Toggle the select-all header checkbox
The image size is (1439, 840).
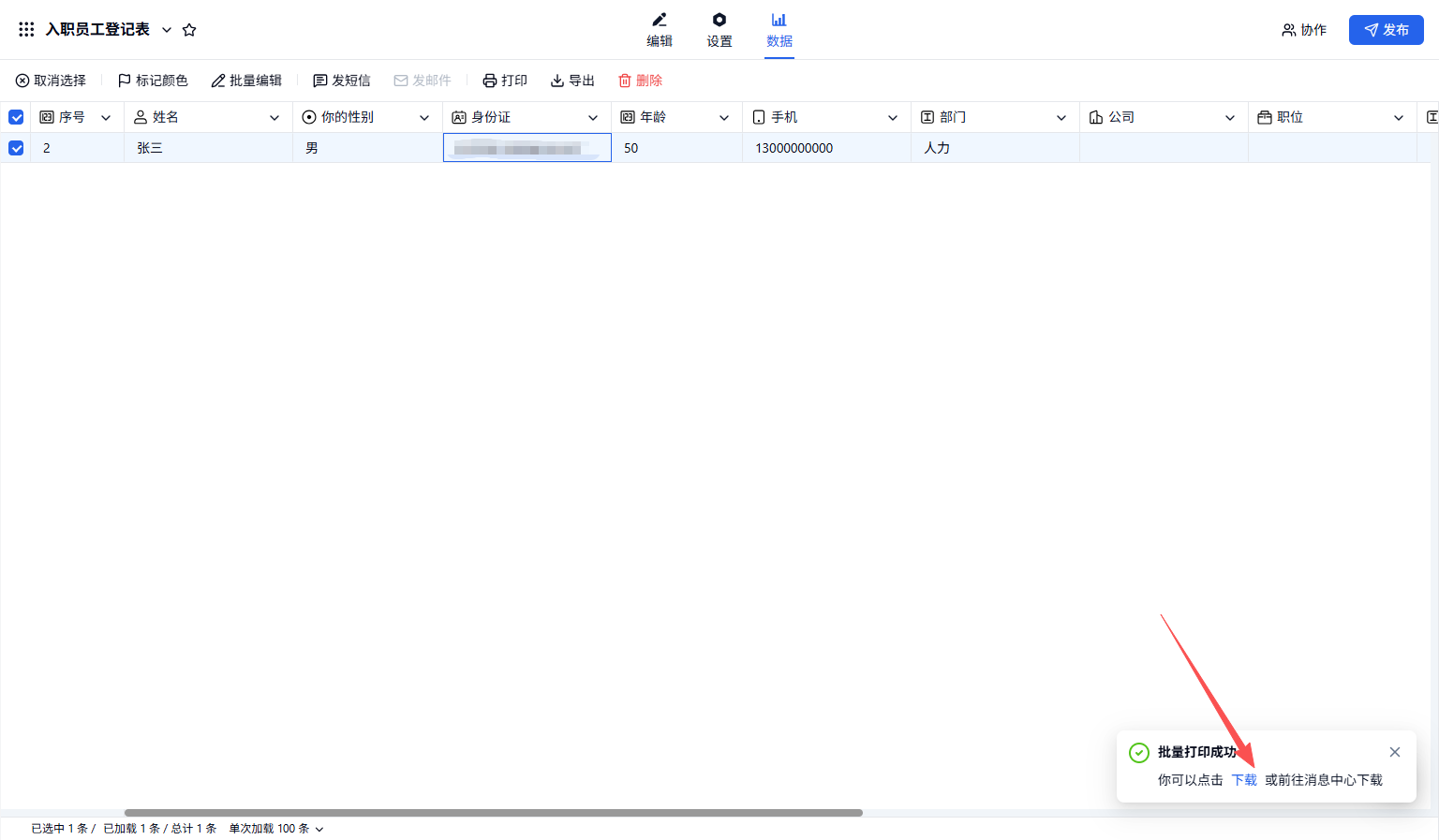(x=16, y=117)
